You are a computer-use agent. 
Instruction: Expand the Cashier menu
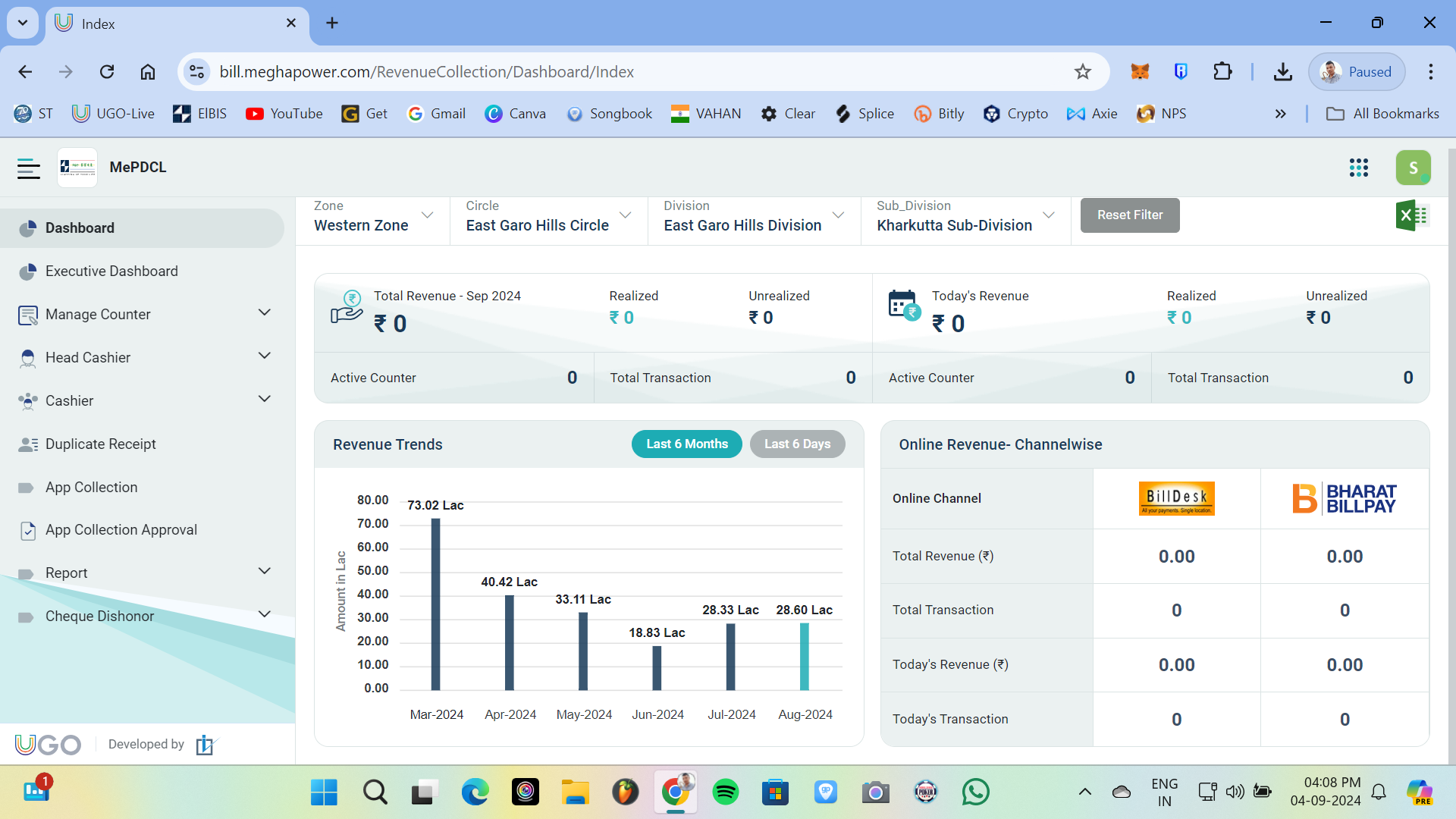coord(265,400)
